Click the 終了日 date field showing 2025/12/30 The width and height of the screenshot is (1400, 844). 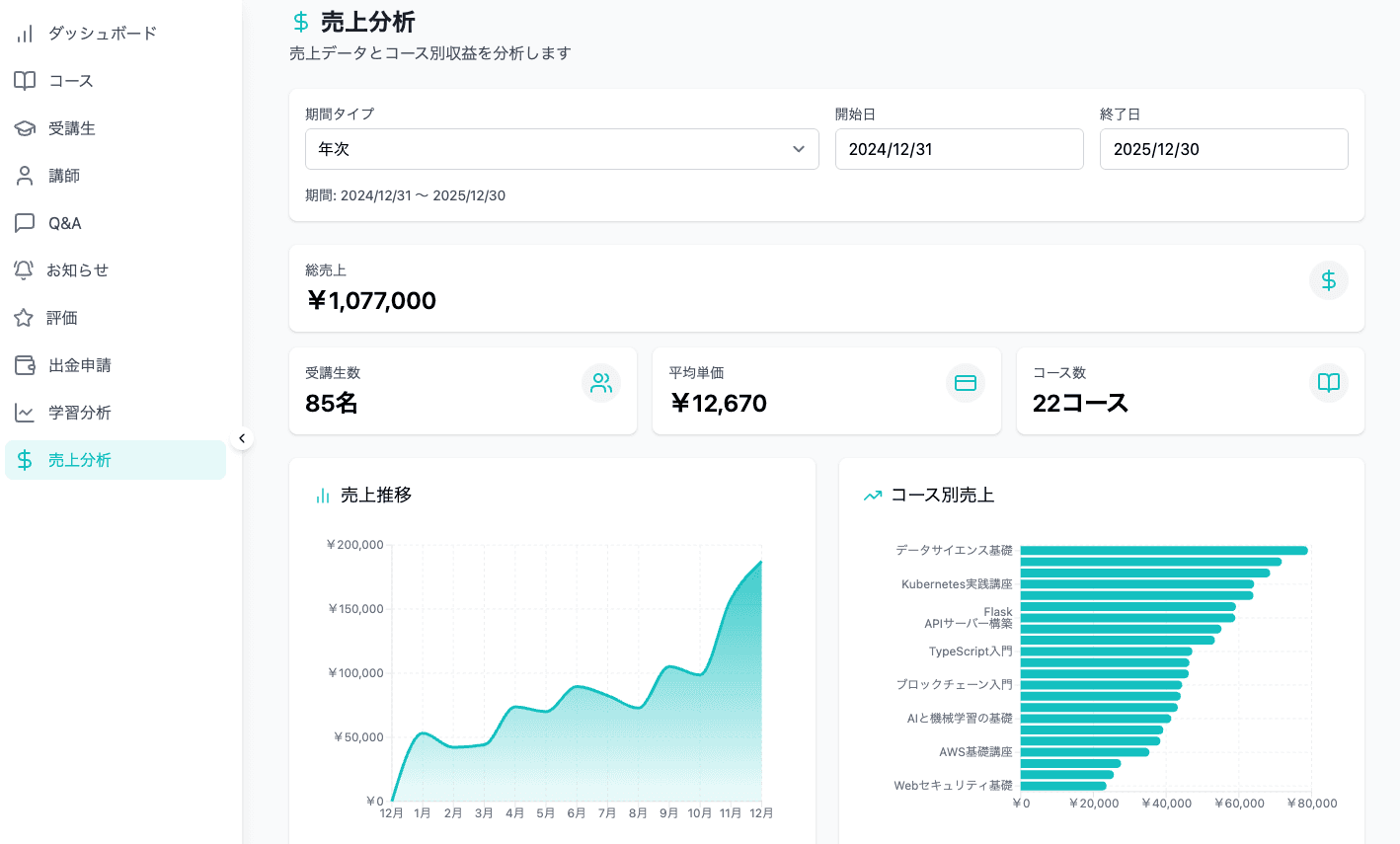point(1223,149)
